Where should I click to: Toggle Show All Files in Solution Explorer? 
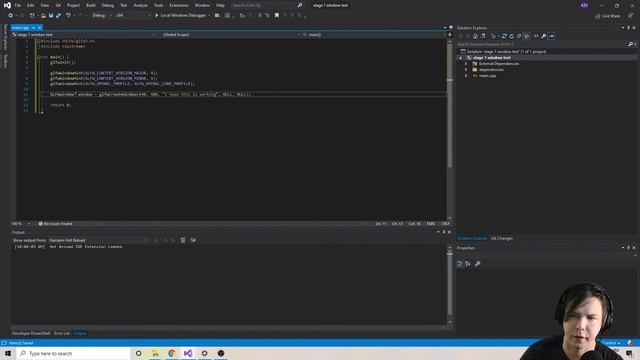point(527,36)
